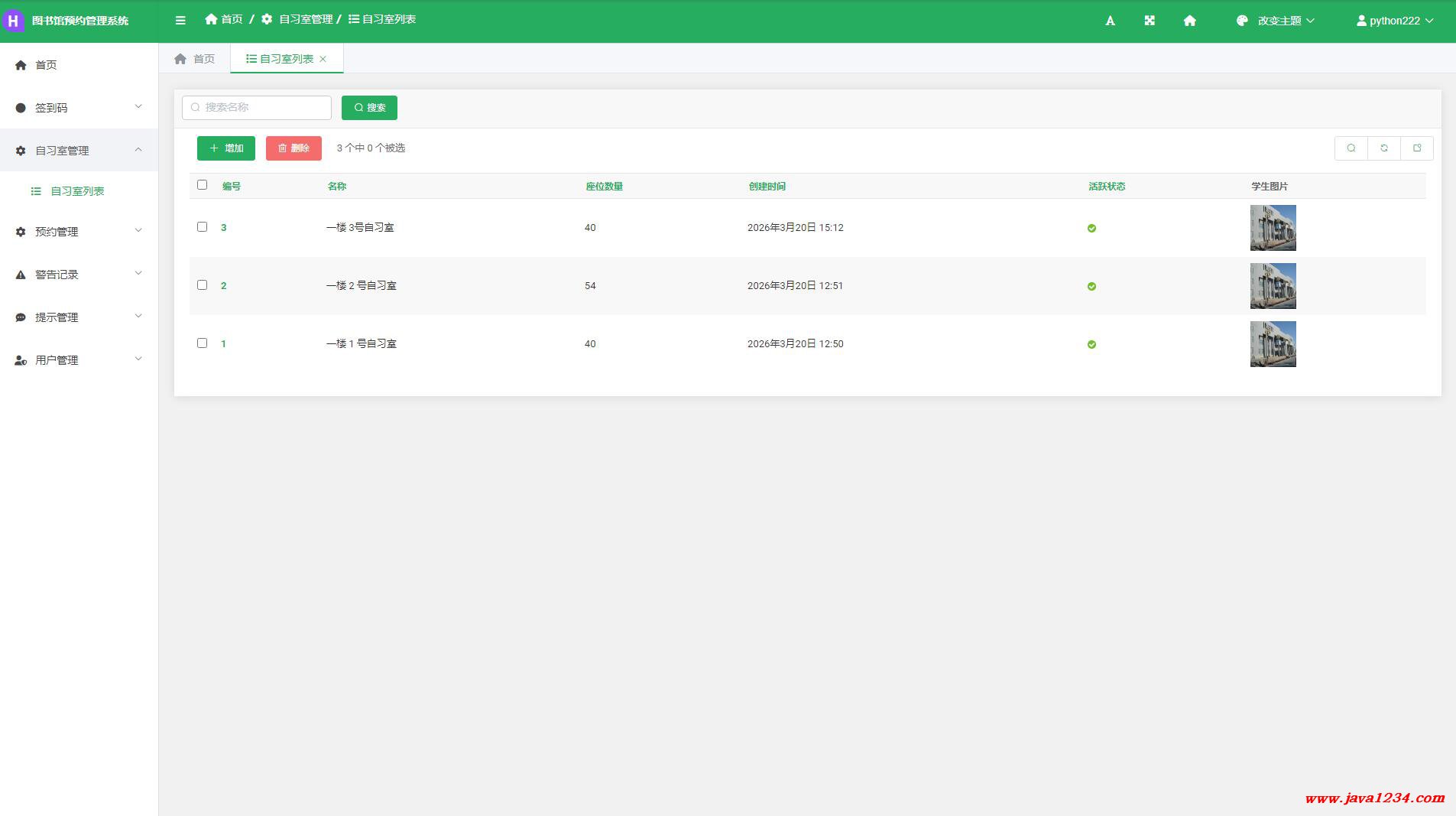
Task: Open the python222 user dropdown
Action: (x=1395, y=21)
